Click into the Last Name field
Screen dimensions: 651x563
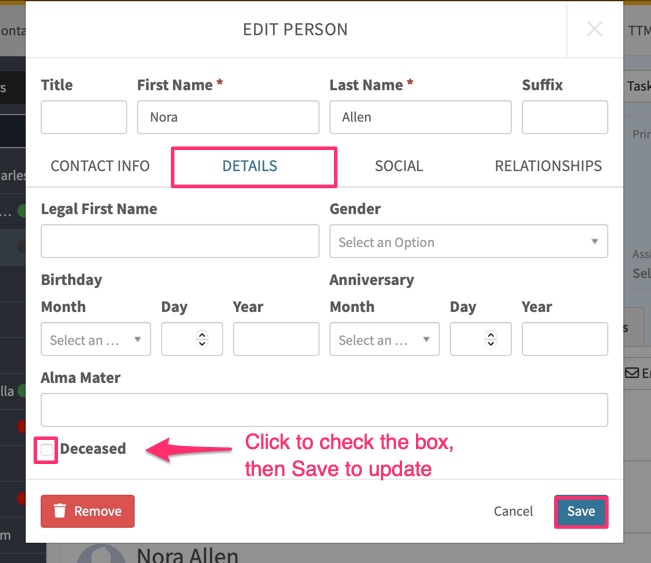coord(420,117)
